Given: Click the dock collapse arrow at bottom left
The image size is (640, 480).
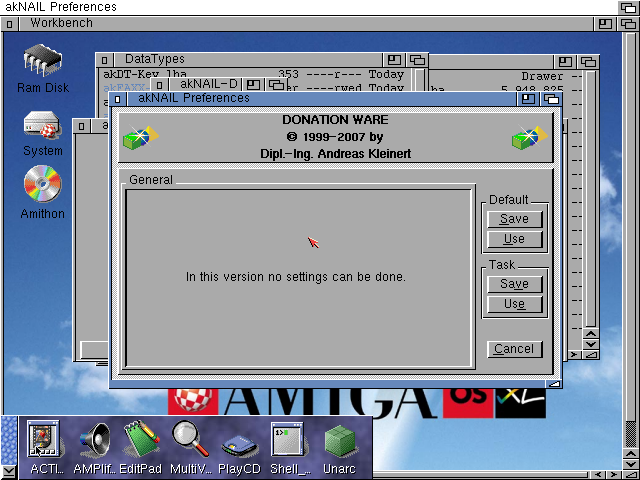Looking at the screenshot, I should 9,472.
